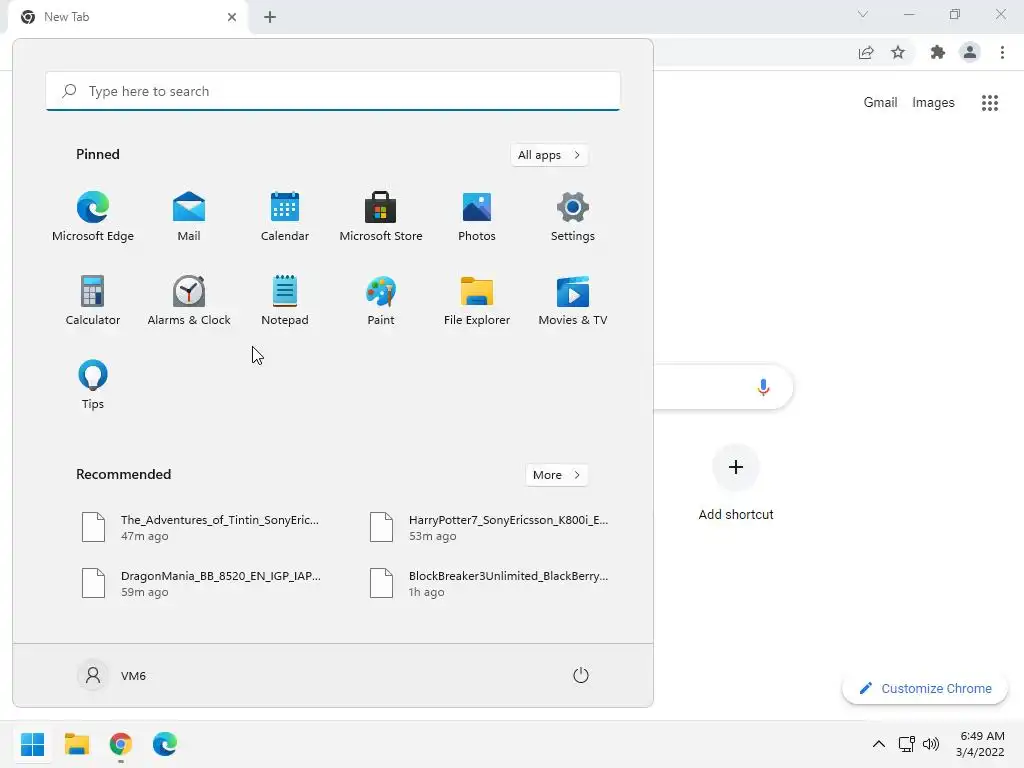Open the Tips app
1024x768 pixels.
coord(93,385)
